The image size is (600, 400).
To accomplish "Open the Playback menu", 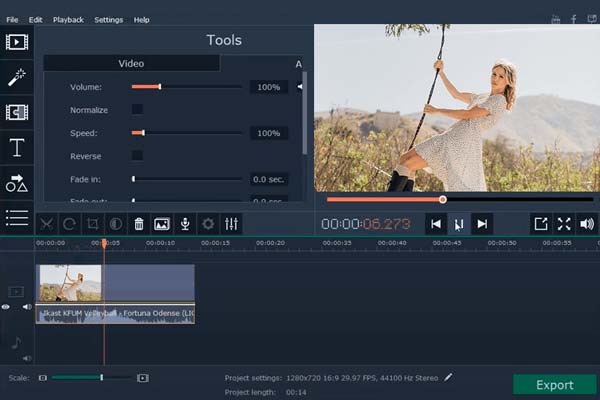I will (68, 20).
